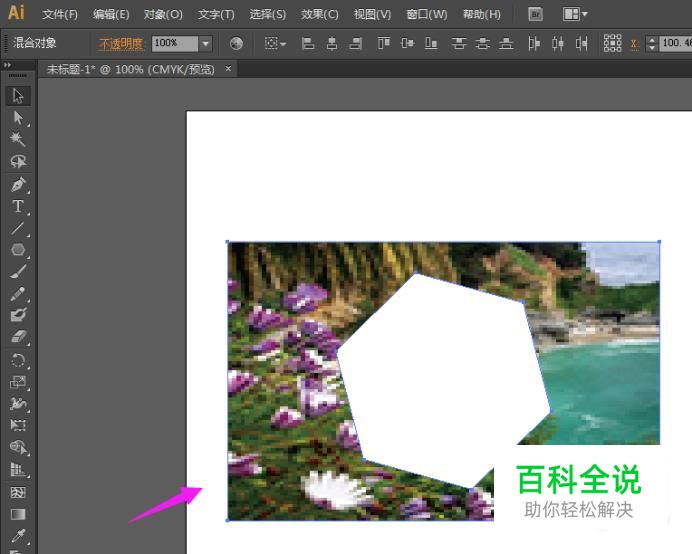Screen dimensions: 692x554
Task: Switch to the 未标题-1* document tab
Action: point(131,69)
